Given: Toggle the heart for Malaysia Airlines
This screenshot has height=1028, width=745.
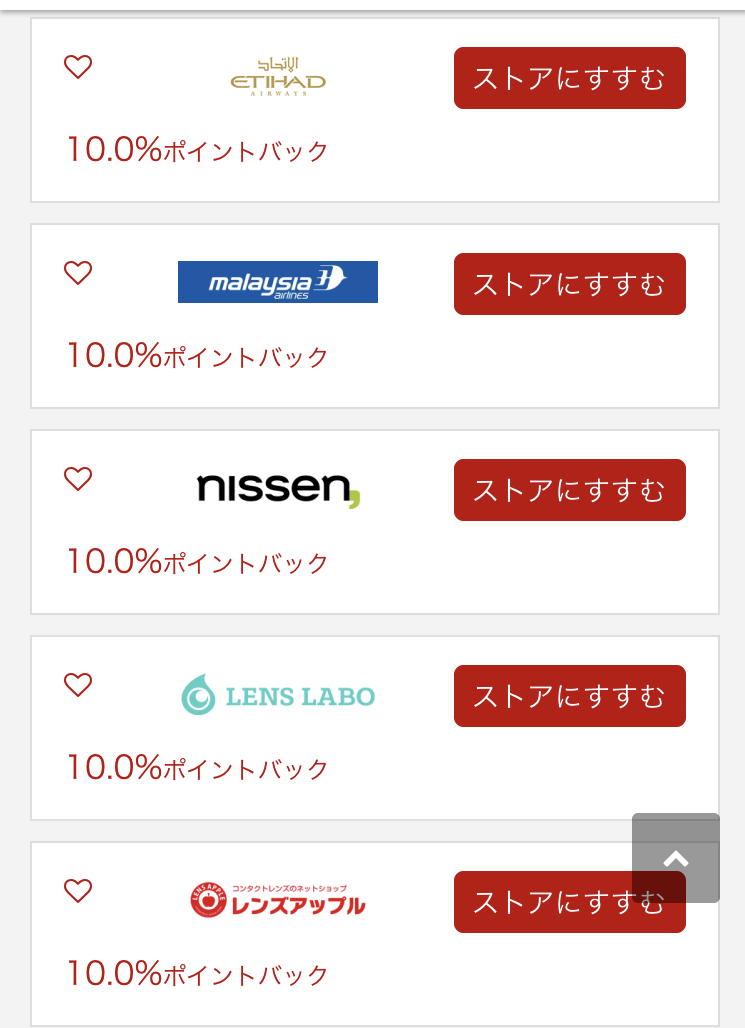Looking at the screenshot, I should pos(77,272).
